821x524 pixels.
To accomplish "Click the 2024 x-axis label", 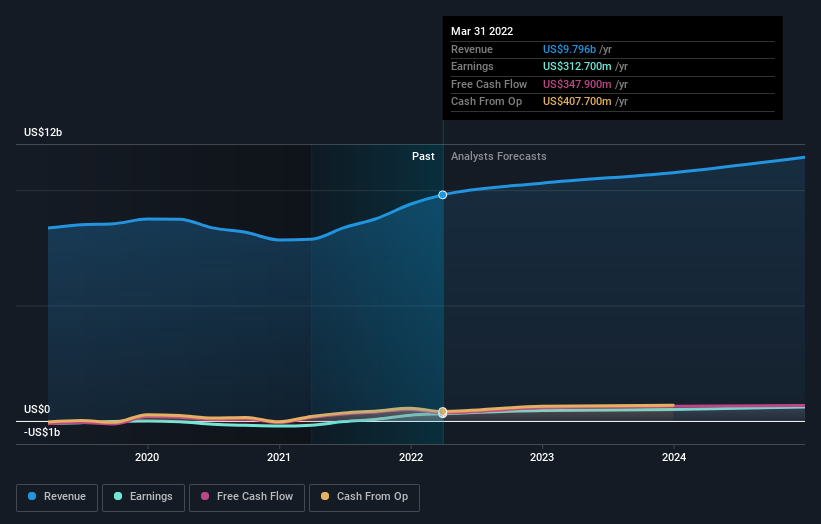I will coord(674,457).
